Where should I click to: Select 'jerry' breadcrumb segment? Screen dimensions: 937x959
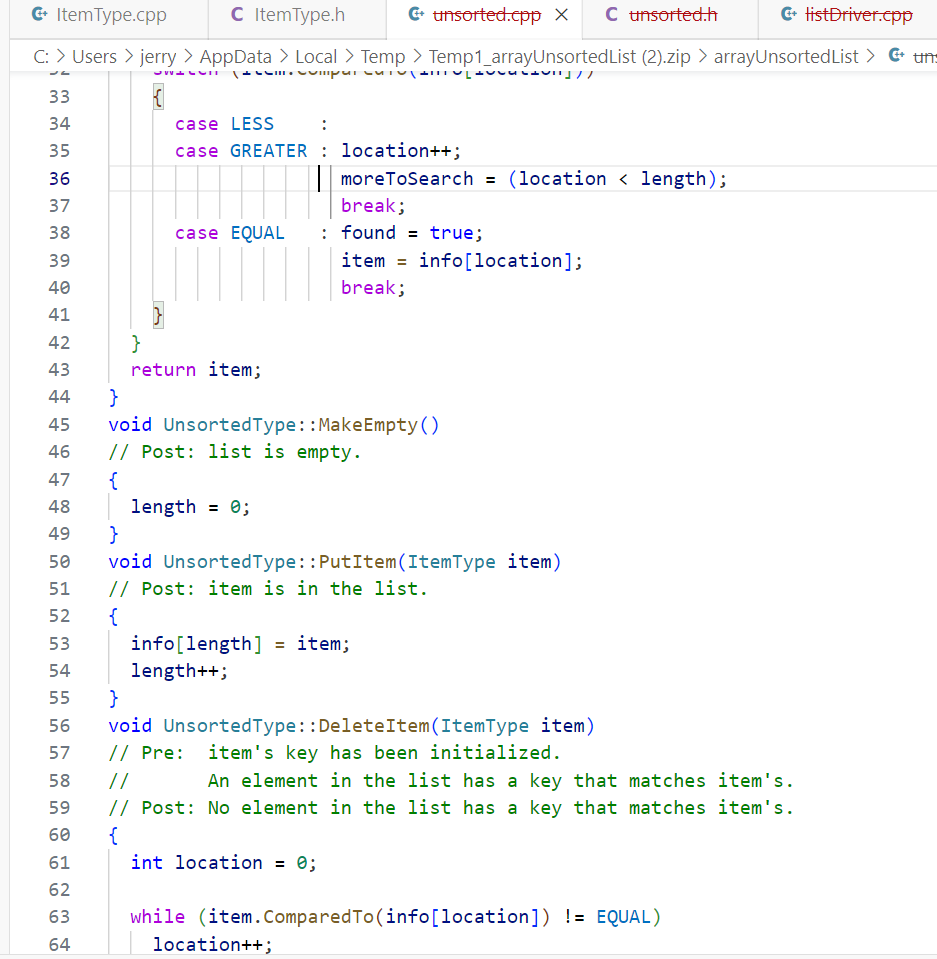tap(158, 57)
